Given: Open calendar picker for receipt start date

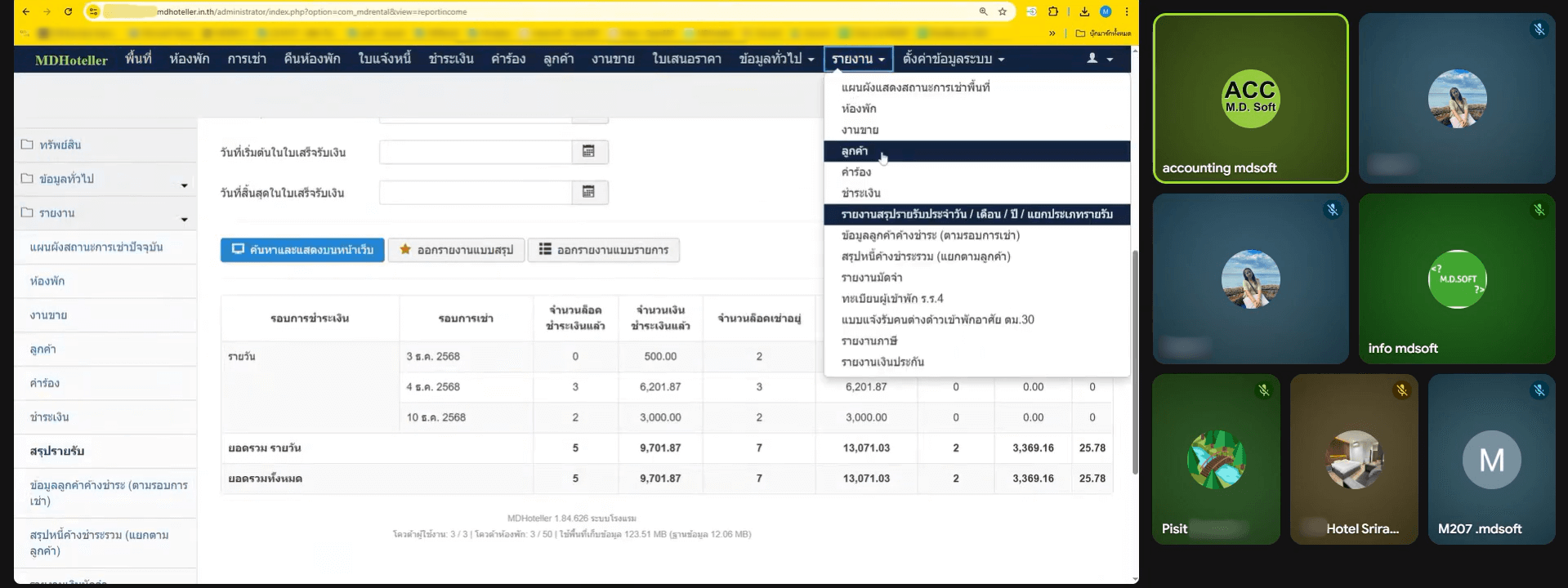Looking at the screenshot, I should tap(588, 152).
